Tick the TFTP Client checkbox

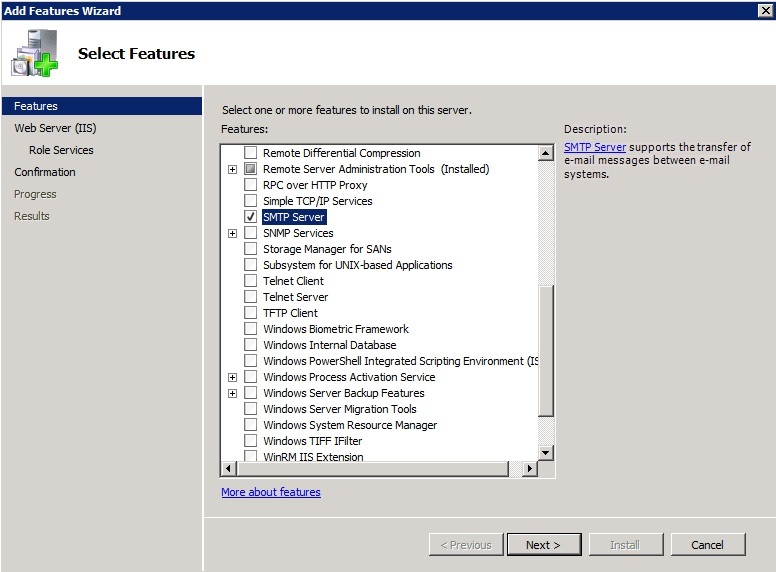251,313
